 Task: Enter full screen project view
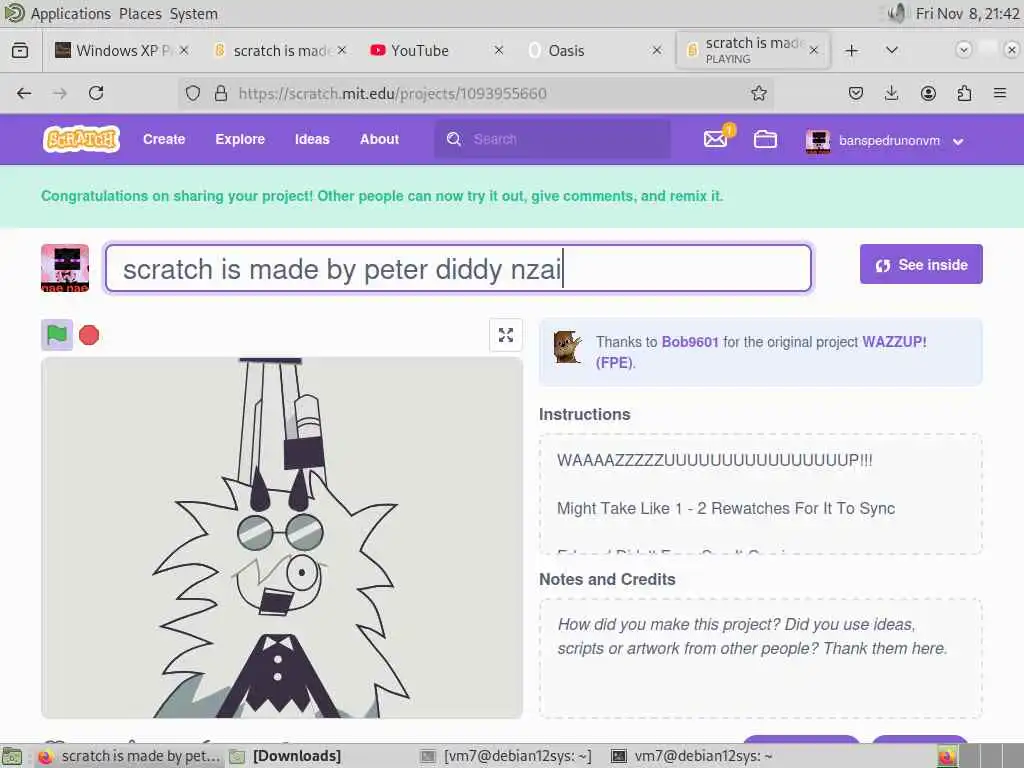(x=505, y=335)
